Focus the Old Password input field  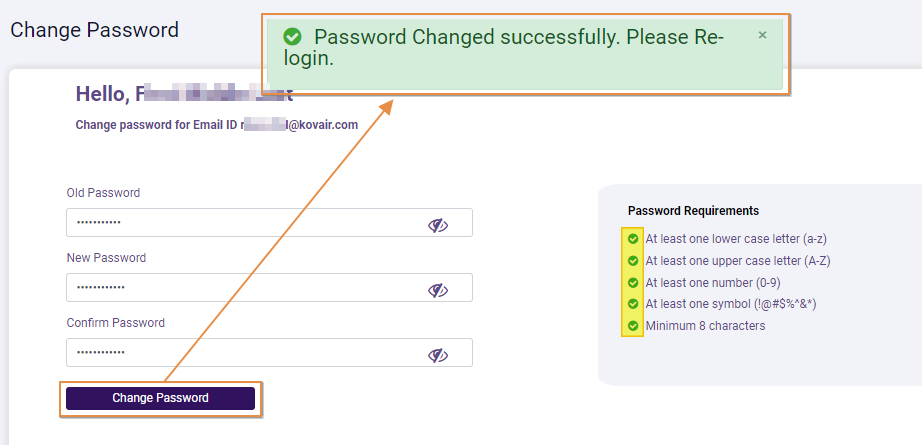(x=240, y=223)
